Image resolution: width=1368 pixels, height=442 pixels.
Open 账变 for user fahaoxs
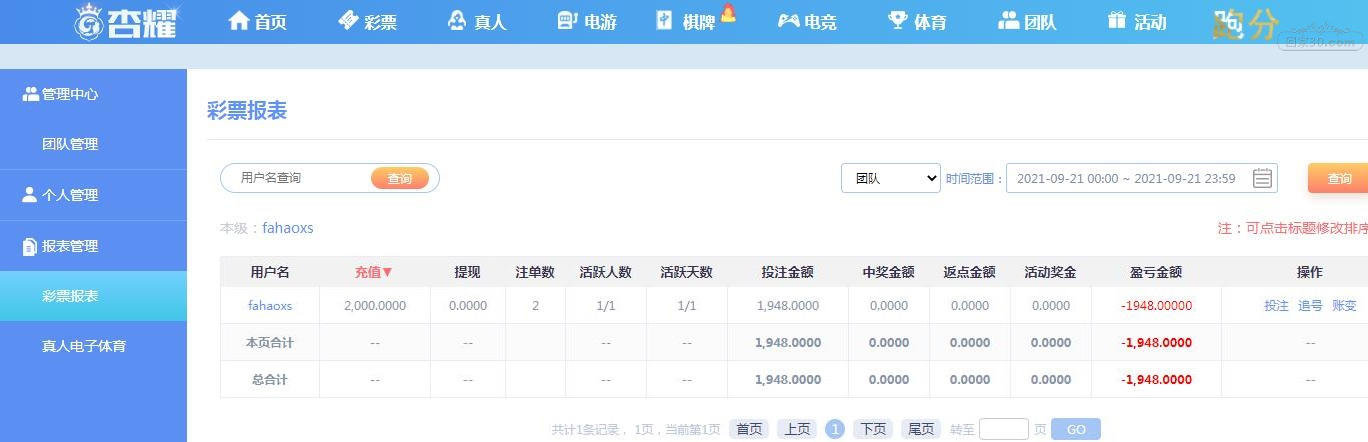[x=1344, y=306]
